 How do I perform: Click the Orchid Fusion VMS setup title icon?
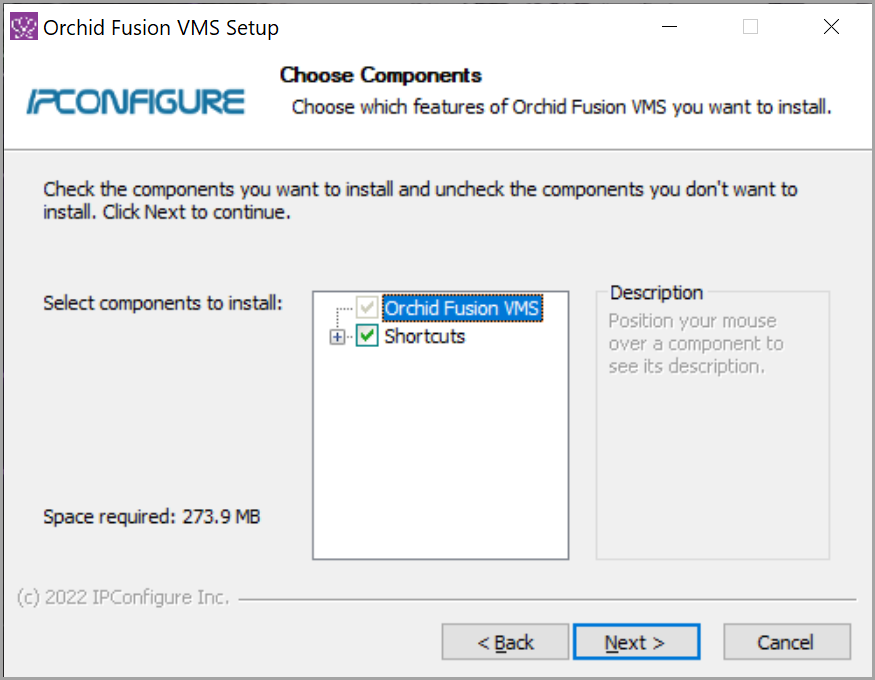(24, 27)
